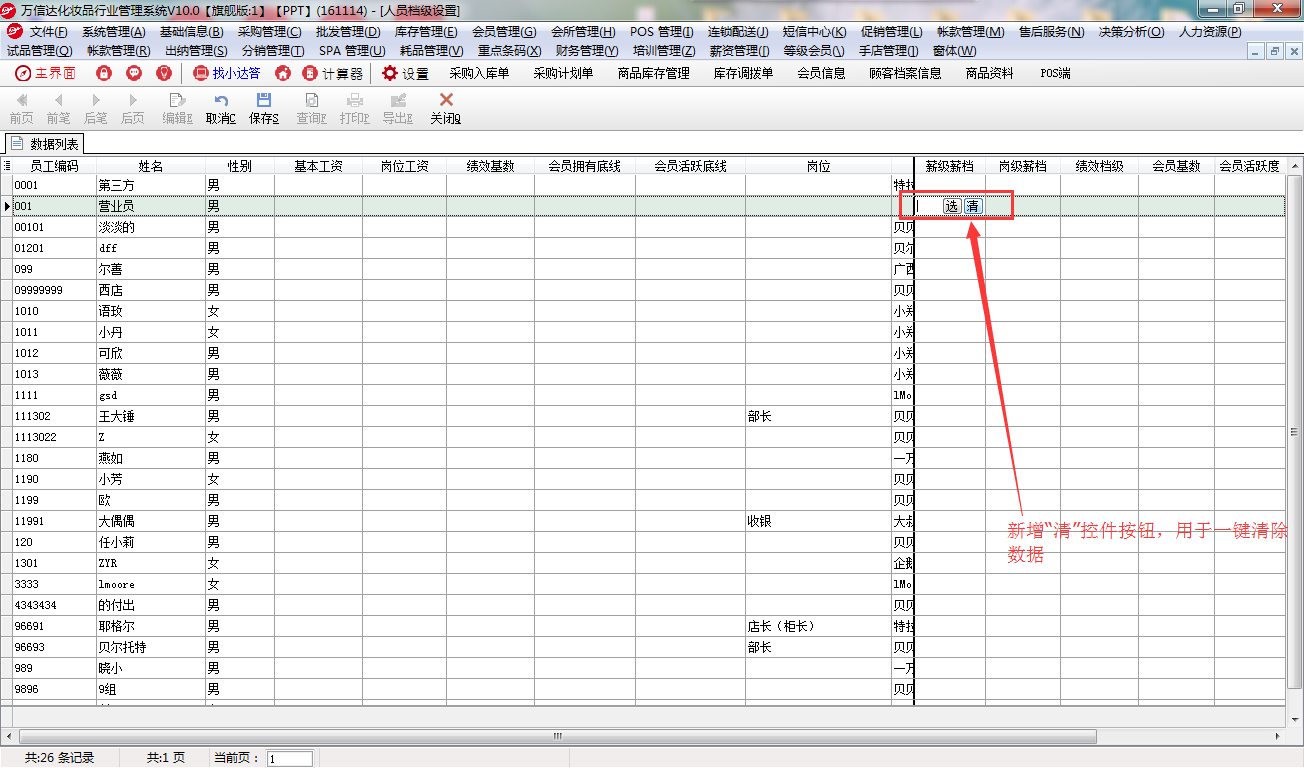Go to 后笔 next record
This screenshot has height=768, width=1304.
tap(96, 109)
